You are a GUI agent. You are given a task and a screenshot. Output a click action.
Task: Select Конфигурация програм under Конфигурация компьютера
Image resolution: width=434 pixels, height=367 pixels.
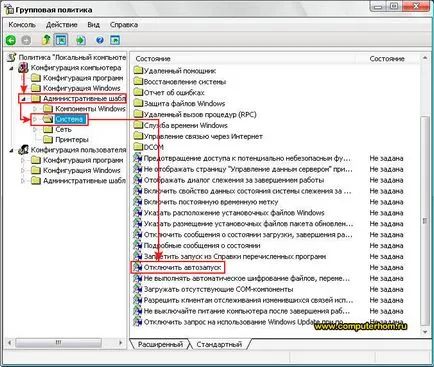[83, 78]
